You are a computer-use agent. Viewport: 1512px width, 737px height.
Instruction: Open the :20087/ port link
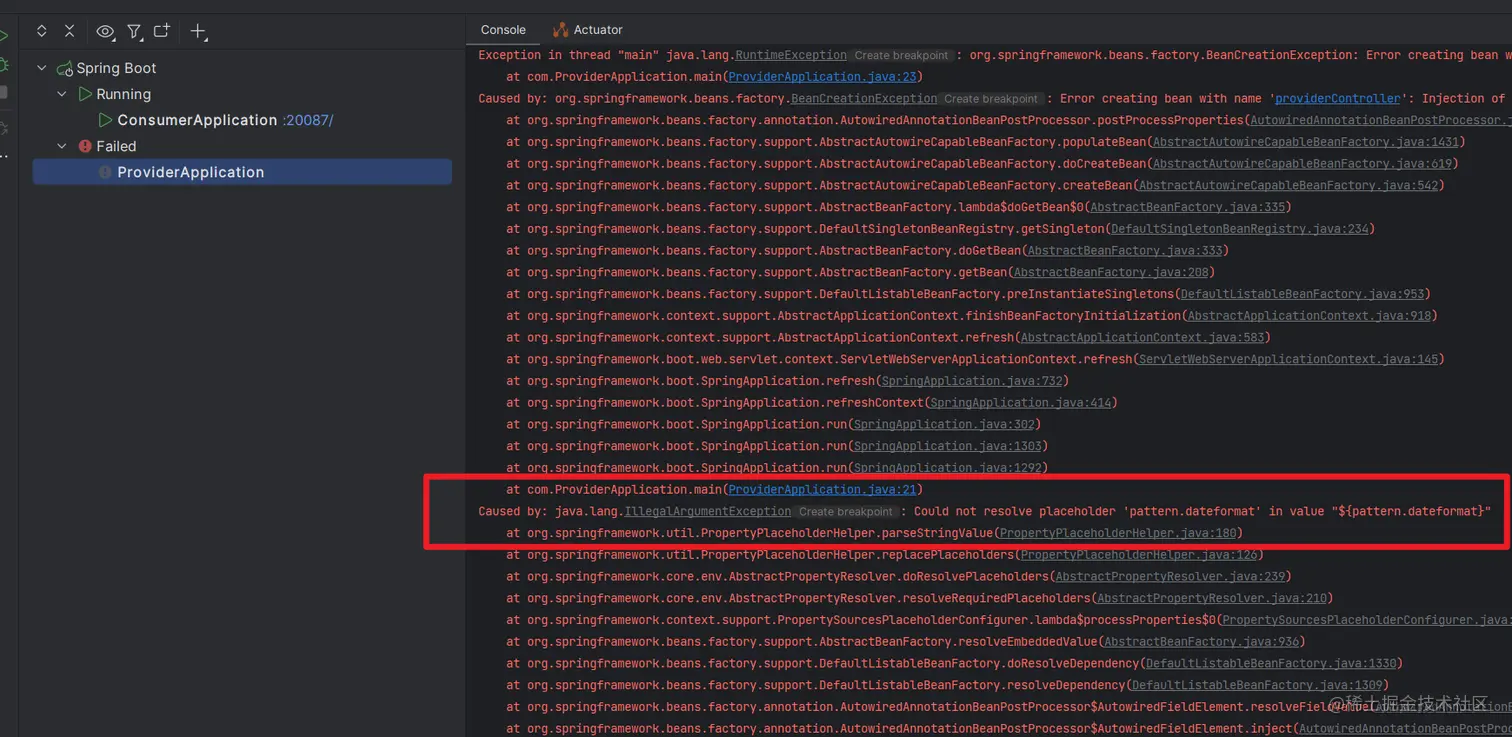pyautogui.click(x=308, y=120)
